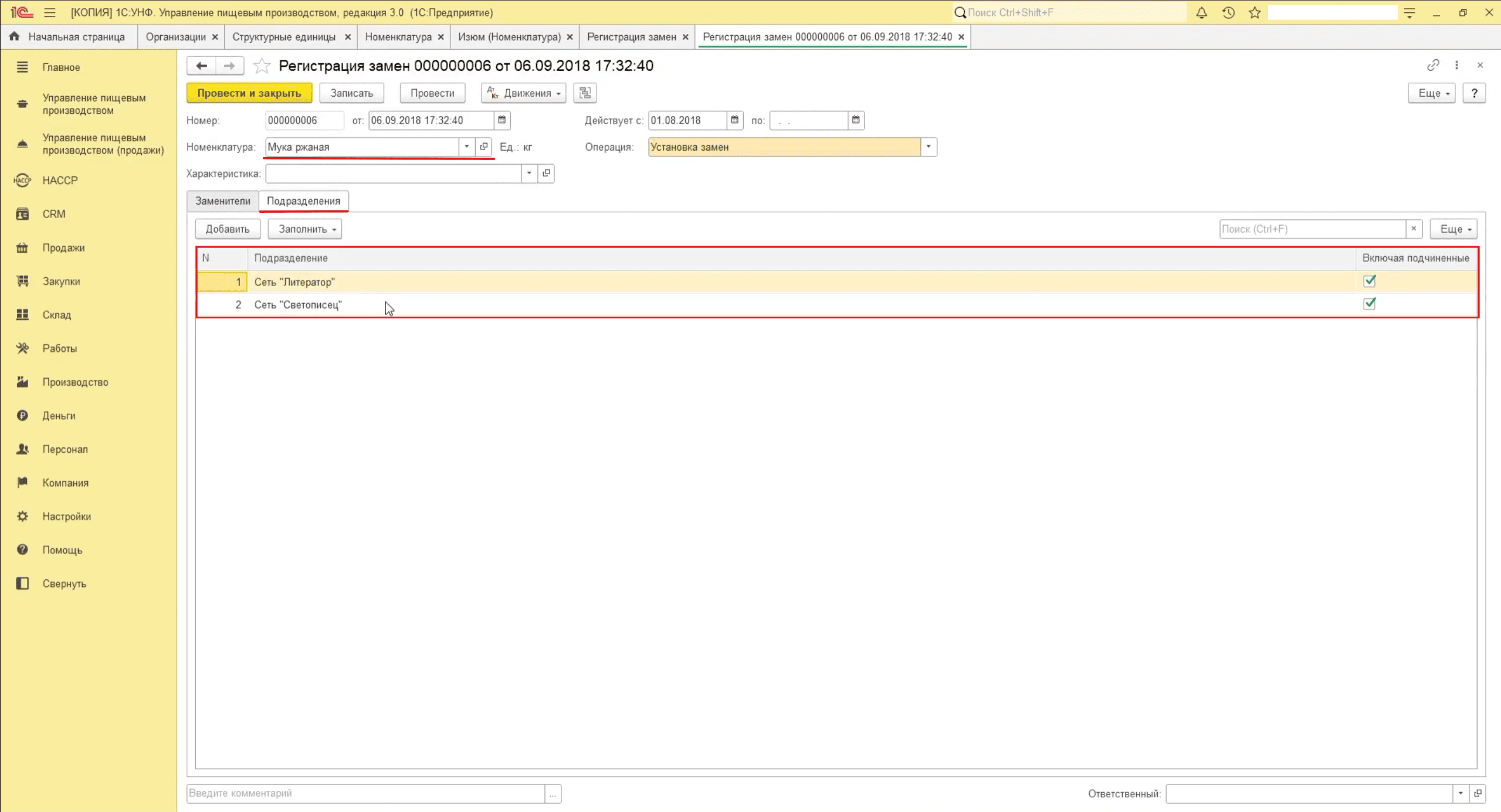Viewport: 1501px width, 812px height.
Task: Open the Продажи section
Action: coord(63,247)
